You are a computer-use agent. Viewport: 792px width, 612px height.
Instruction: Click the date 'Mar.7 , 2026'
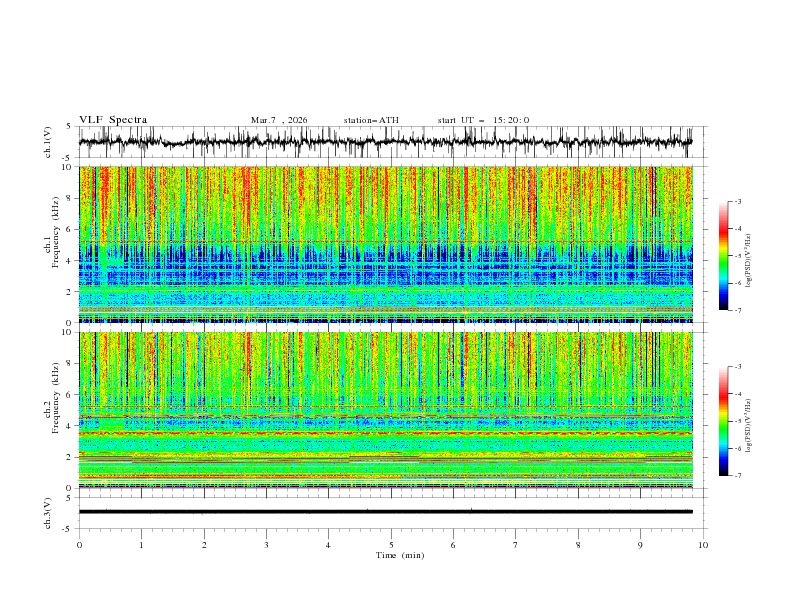coord(279,120)
